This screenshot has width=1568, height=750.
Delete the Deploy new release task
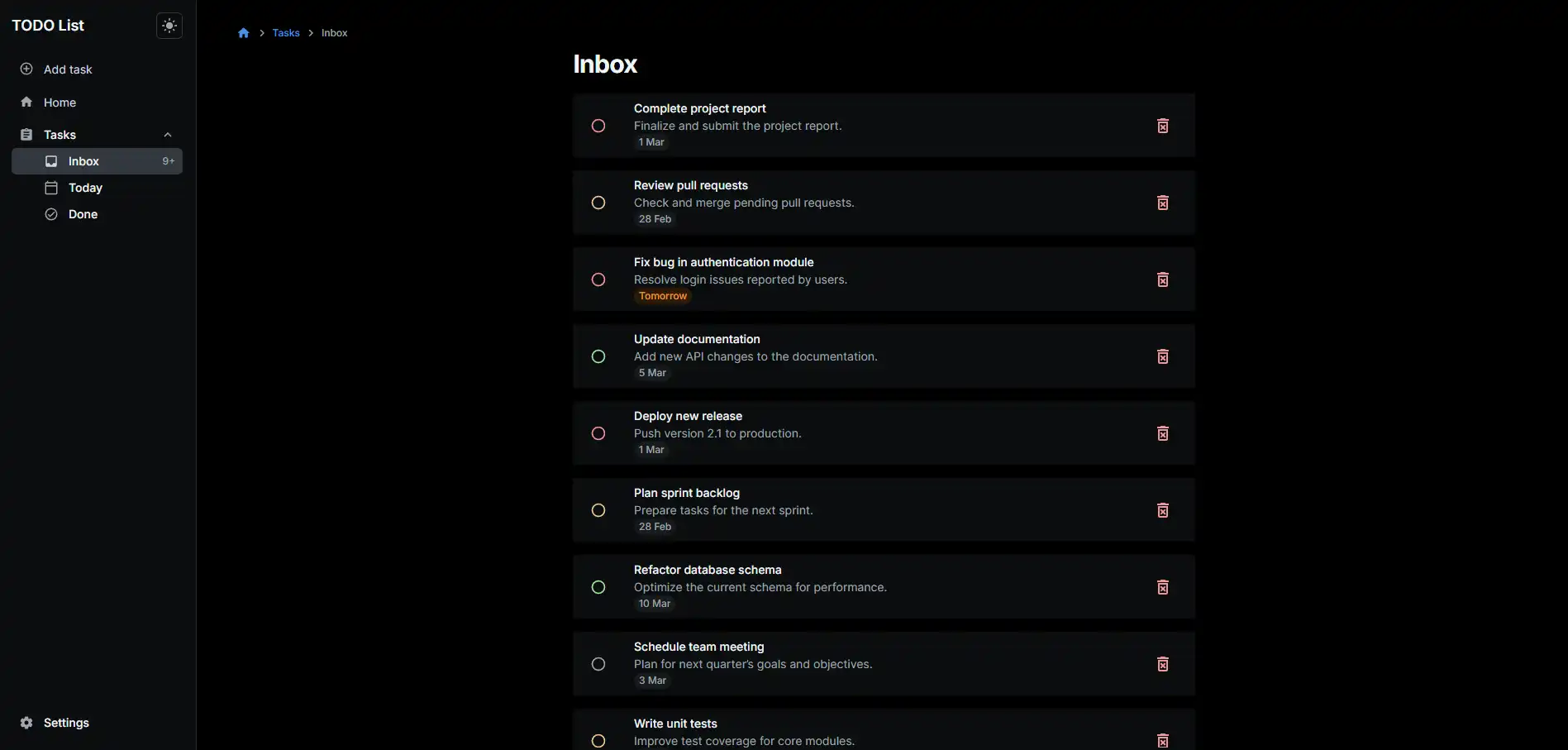[1162, 433]
